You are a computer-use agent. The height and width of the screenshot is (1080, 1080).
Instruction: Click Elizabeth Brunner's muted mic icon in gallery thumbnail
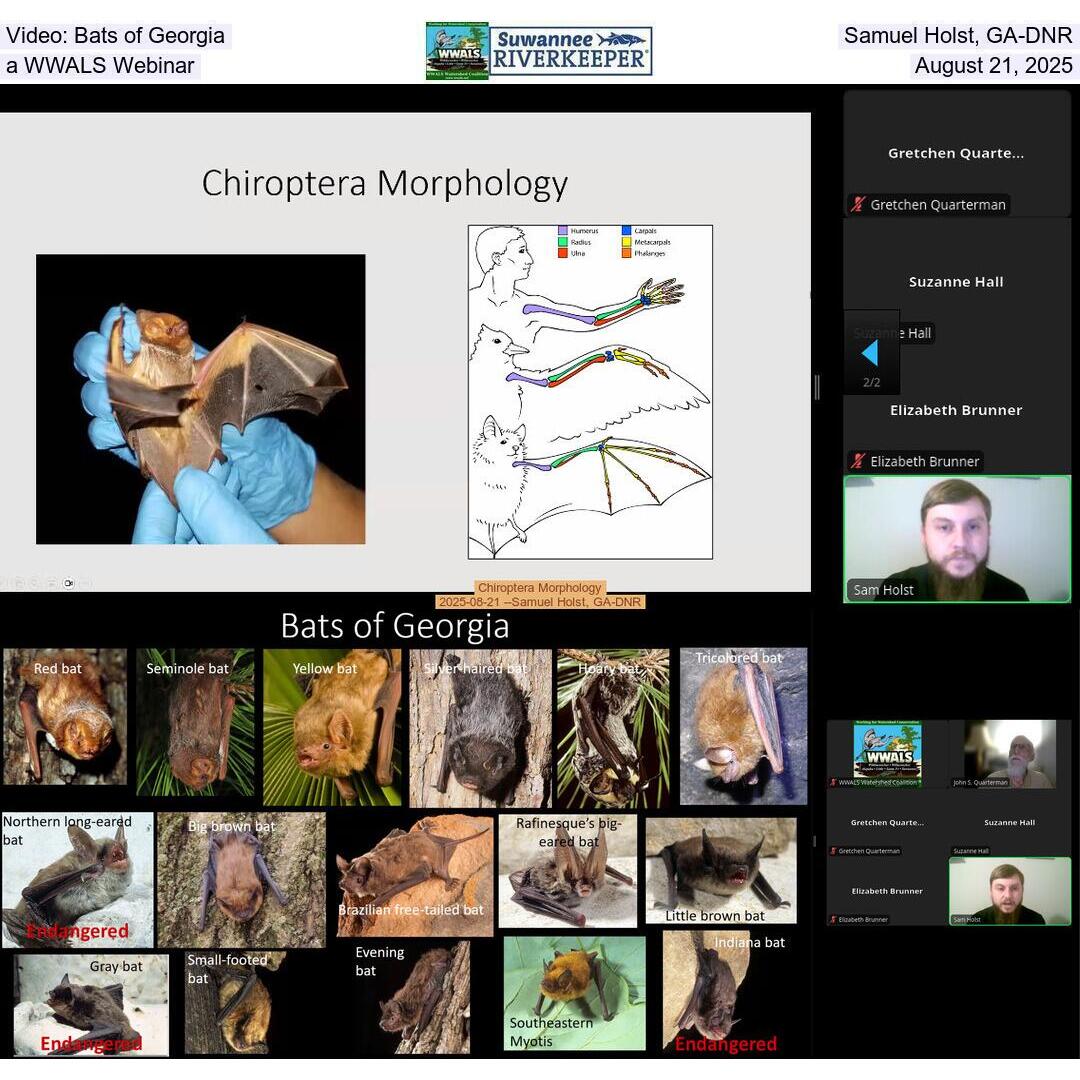832,919
